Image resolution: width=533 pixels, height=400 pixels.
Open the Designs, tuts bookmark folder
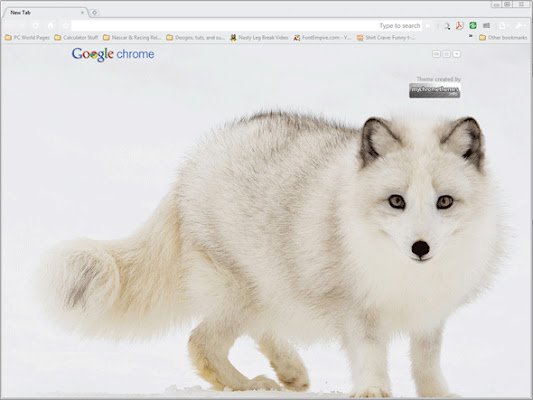click(195, 37)
